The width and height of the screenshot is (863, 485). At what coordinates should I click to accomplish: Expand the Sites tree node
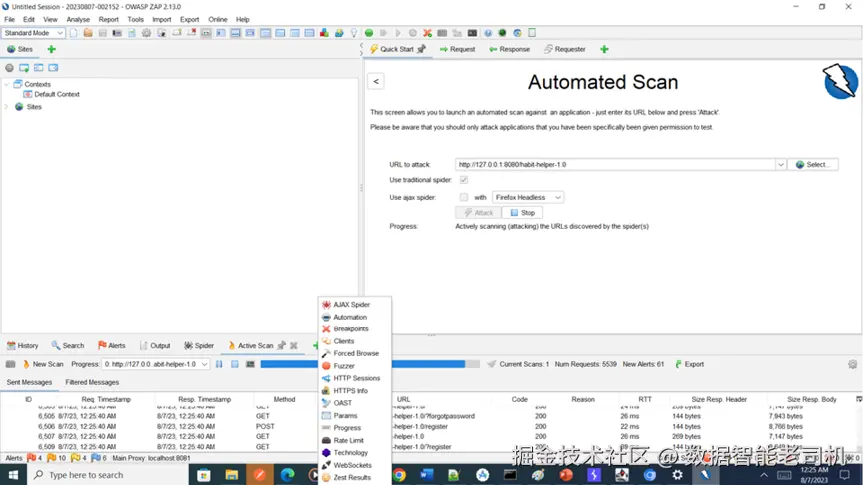pos(7,107)
